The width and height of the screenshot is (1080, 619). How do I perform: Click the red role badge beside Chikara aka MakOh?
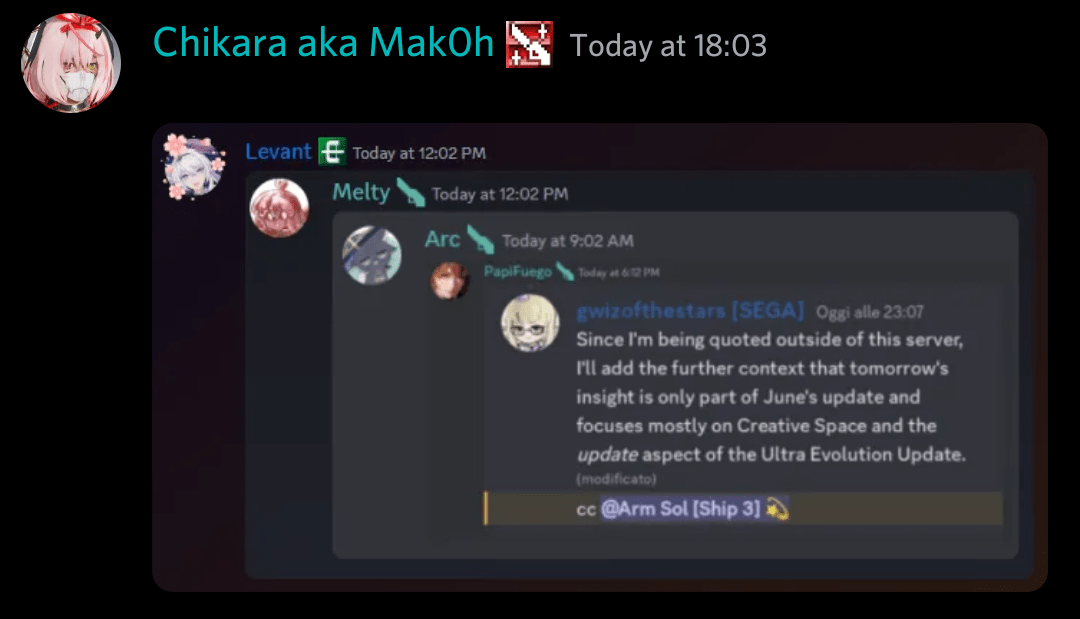(529, 44)
